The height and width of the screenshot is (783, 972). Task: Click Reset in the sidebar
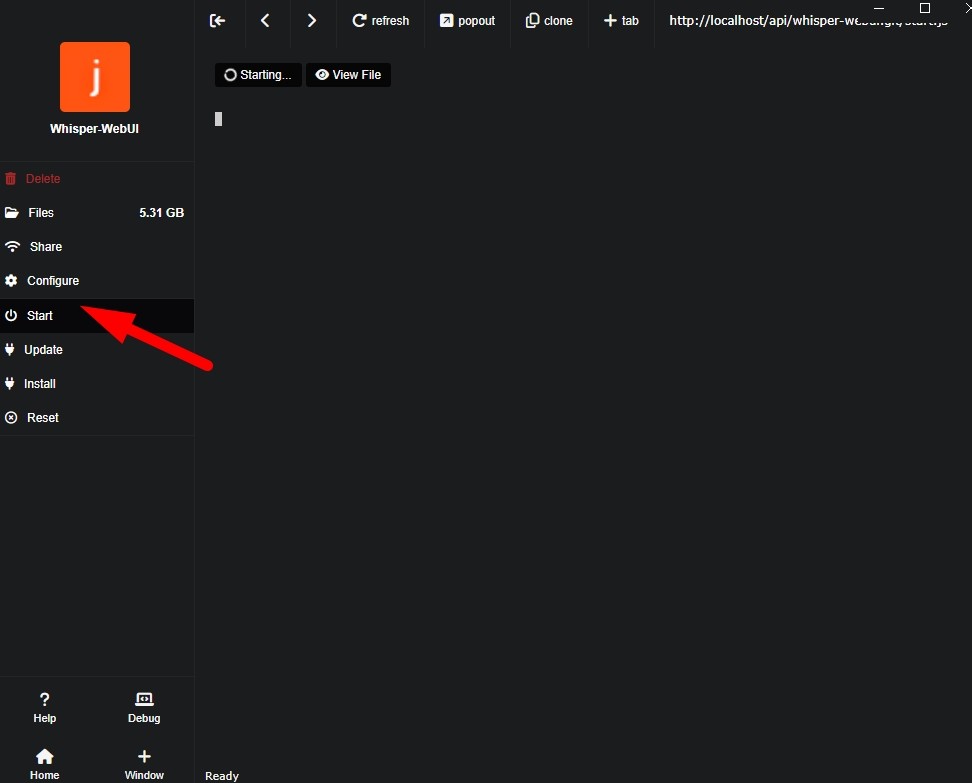97,418
